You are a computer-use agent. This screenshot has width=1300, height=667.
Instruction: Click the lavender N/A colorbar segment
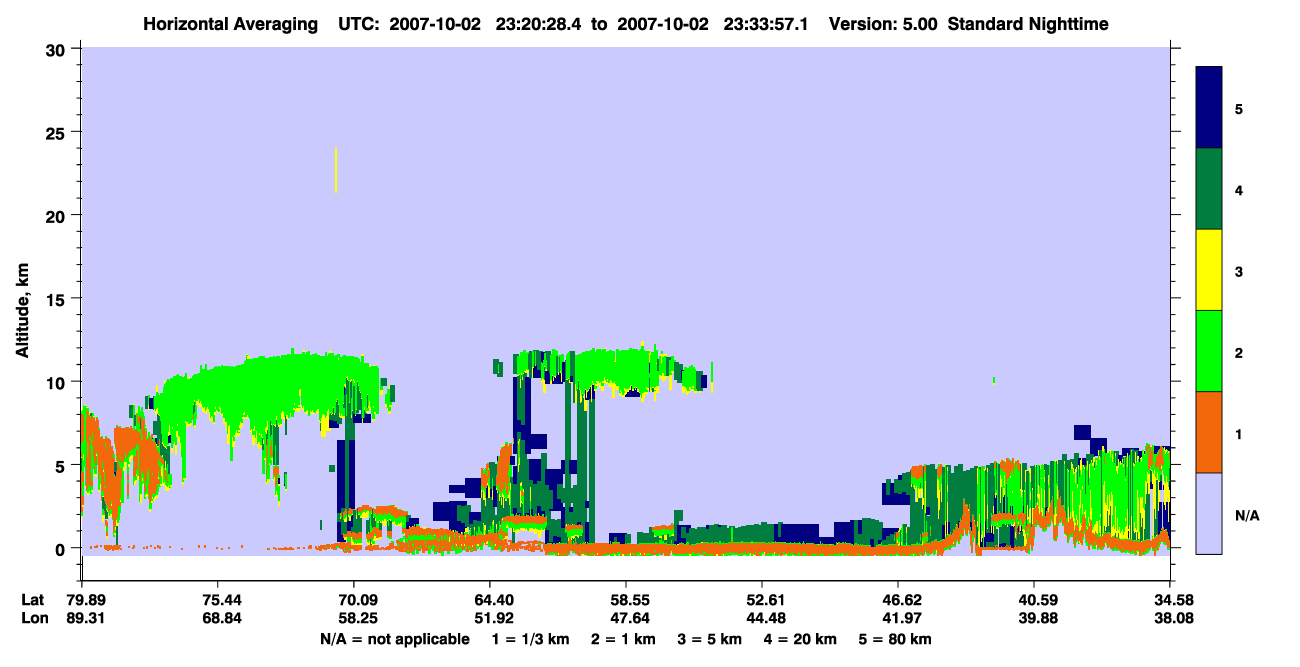1209,513
